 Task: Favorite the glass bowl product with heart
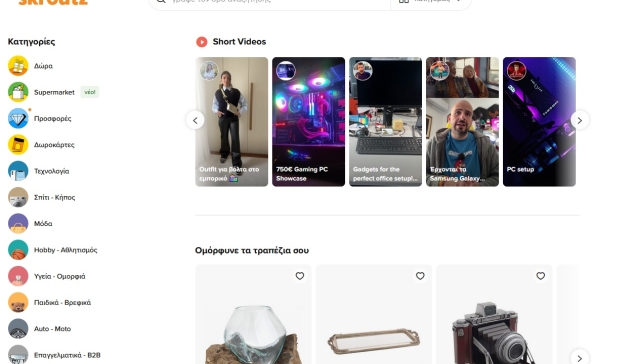(300, 276)
